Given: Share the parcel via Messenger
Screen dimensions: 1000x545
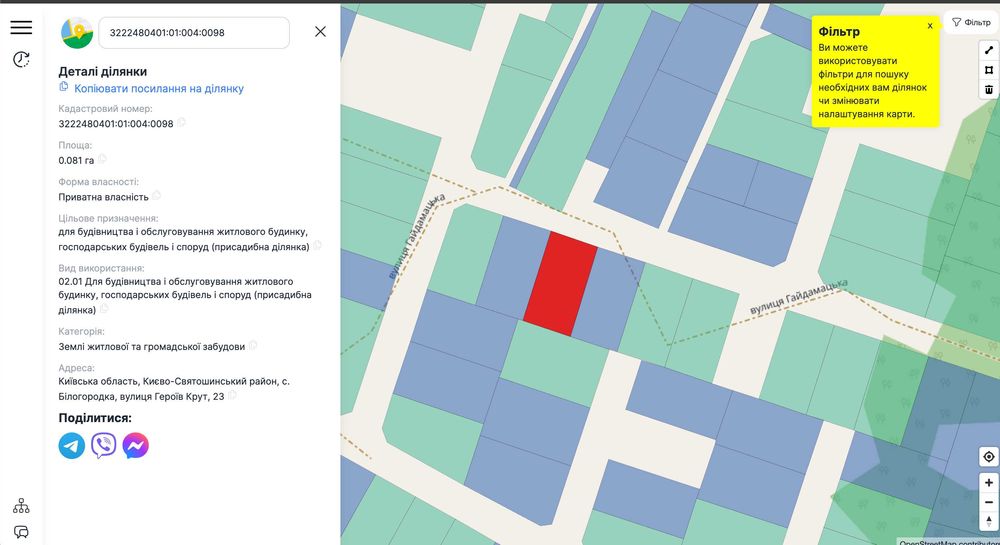Looking at the screenshot, I should tap(136, 446).
